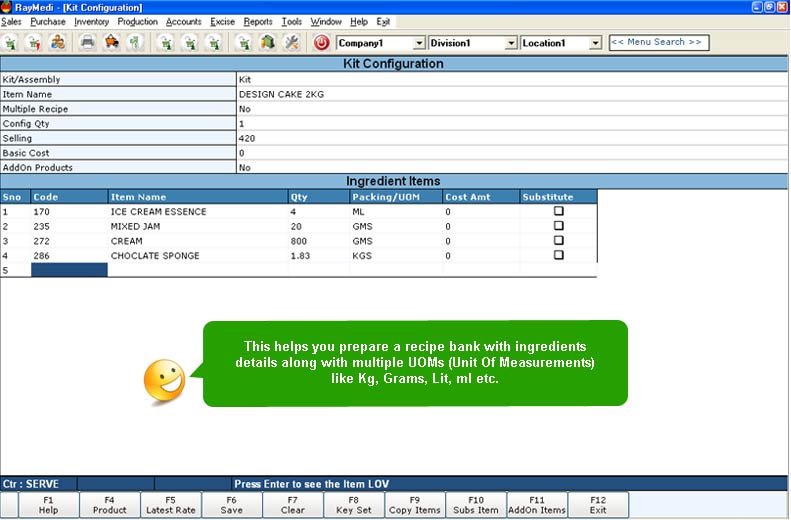Open the Purchase menu
The height and width of the screenshot is (520, 791).
[x=48, y=22]
